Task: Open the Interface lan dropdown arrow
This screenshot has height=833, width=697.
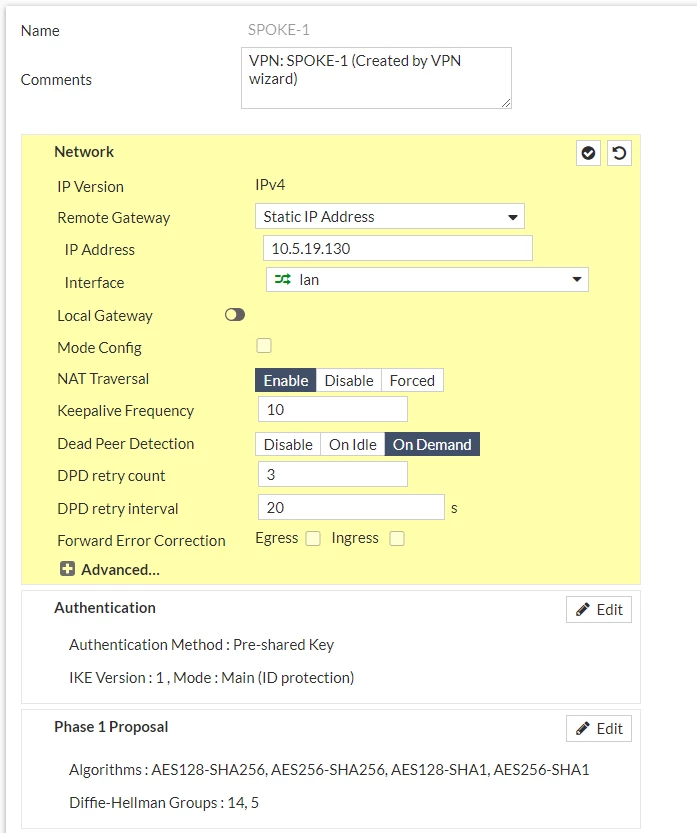Action: (576, 279)
